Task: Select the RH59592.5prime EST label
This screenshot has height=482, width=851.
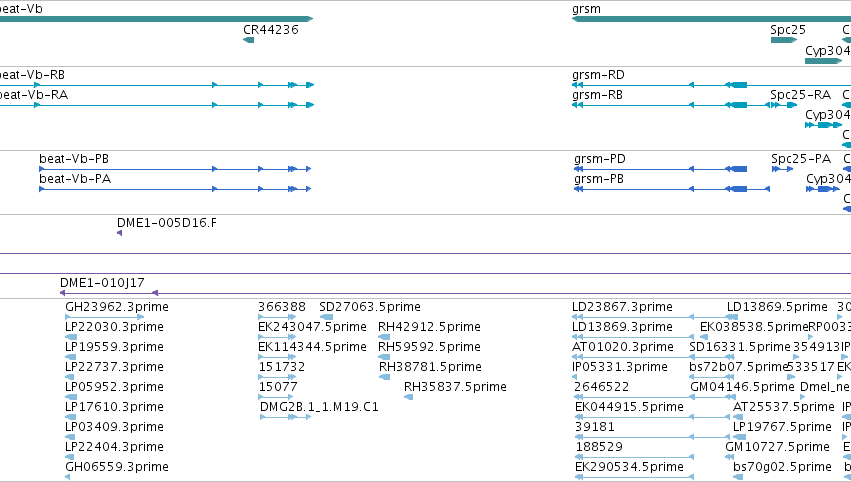Action: click(x=429, y=347)
